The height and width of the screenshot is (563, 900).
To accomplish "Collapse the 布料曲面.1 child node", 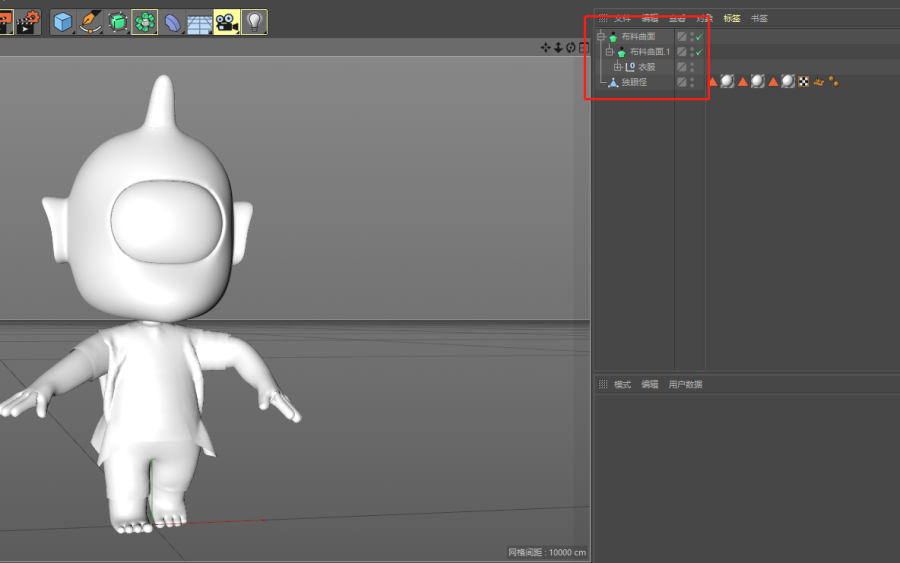I will click(609, 52).
